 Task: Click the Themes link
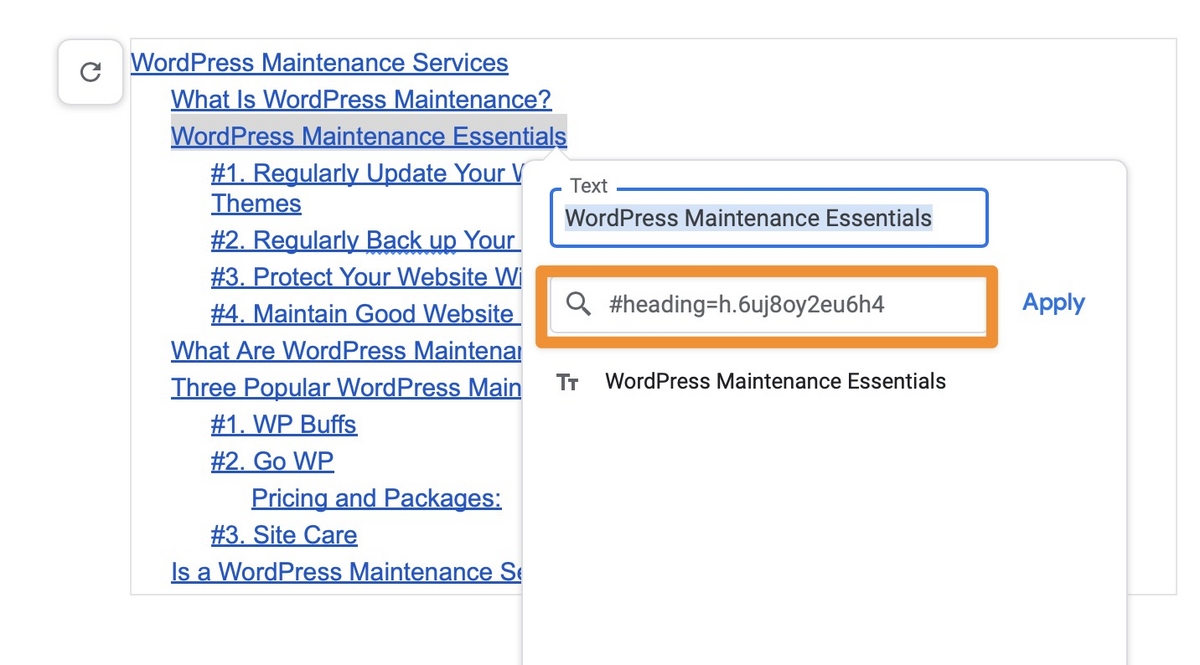pyautogui.click(x=256, y=204)
